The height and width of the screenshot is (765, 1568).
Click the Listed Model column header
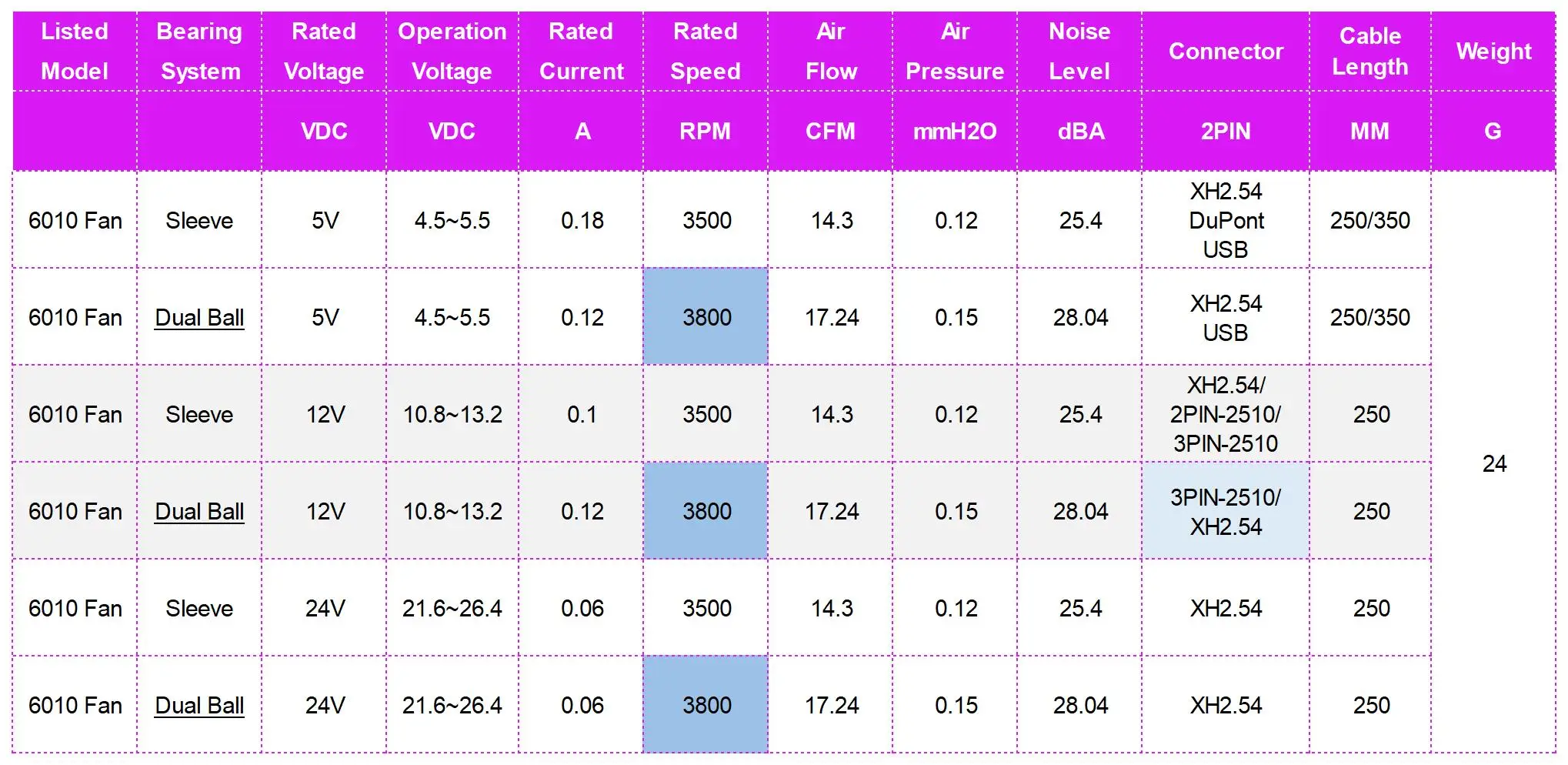[x=75, y=51]
